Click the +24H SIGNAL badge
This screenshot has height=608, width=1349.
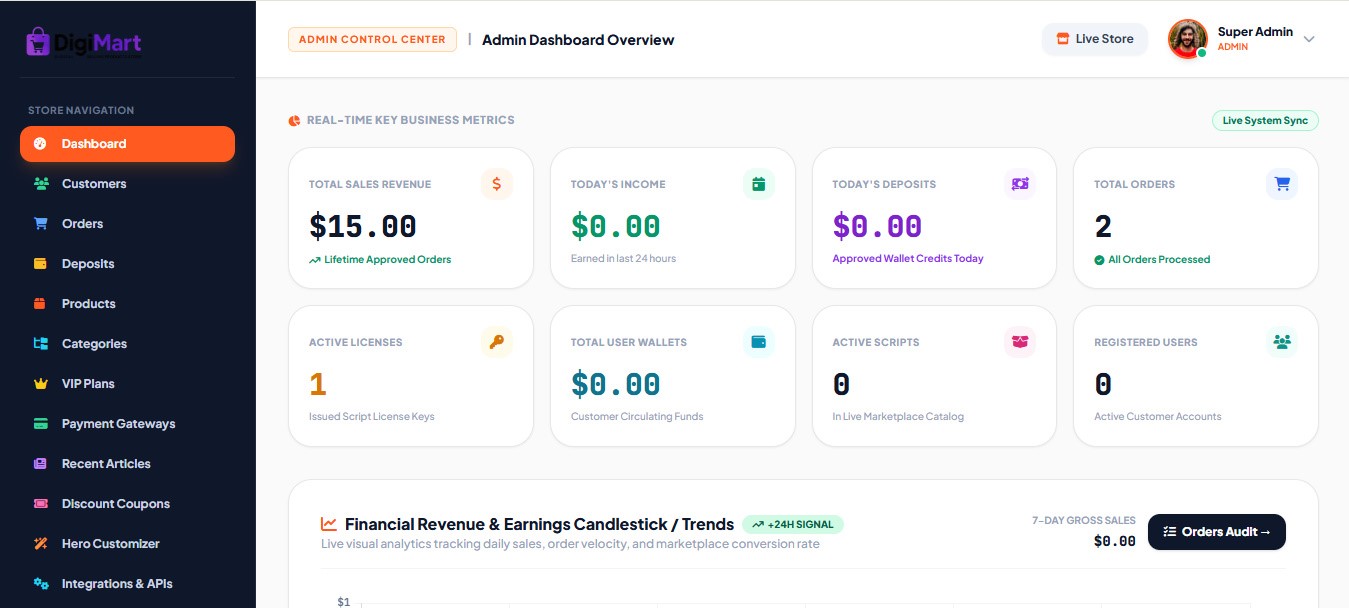(x=794, y=524)
